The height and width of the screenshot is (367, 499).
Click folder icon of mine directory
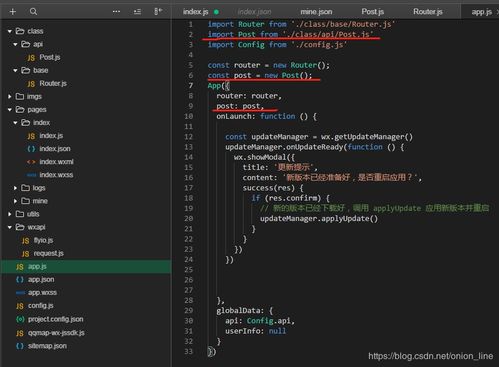coord(26,201)
